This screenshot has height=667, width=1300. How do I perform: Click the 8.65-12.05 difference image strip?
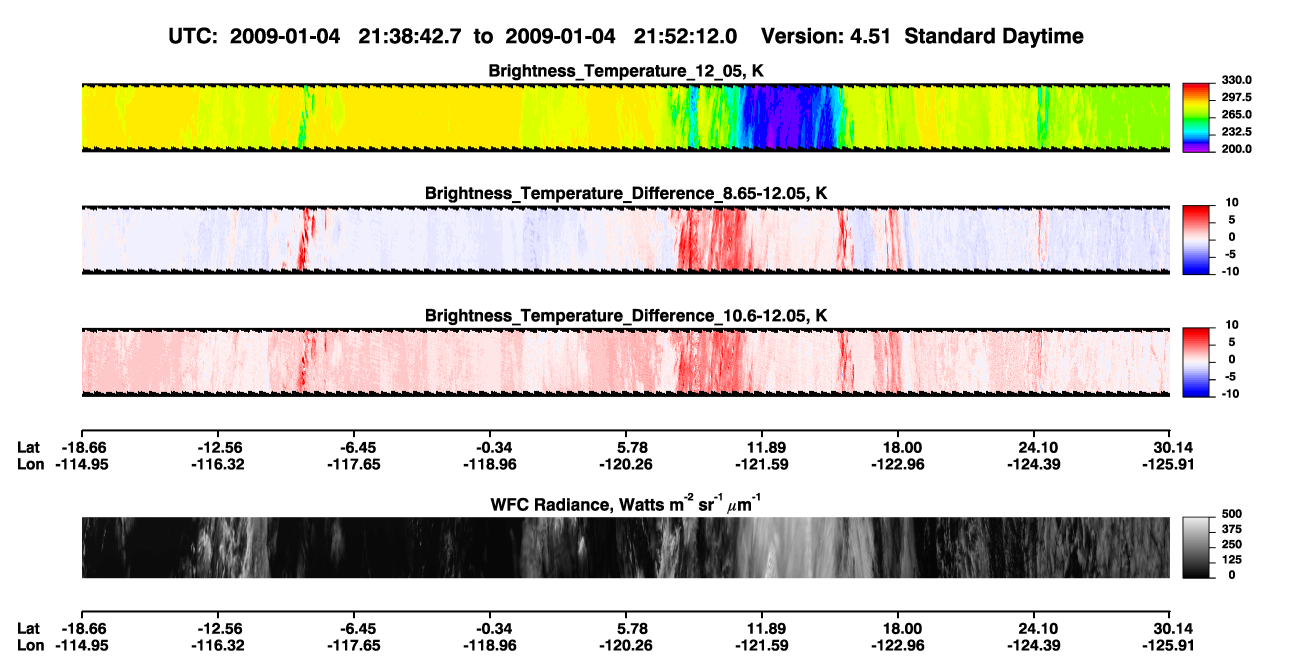tap(625, 240)
